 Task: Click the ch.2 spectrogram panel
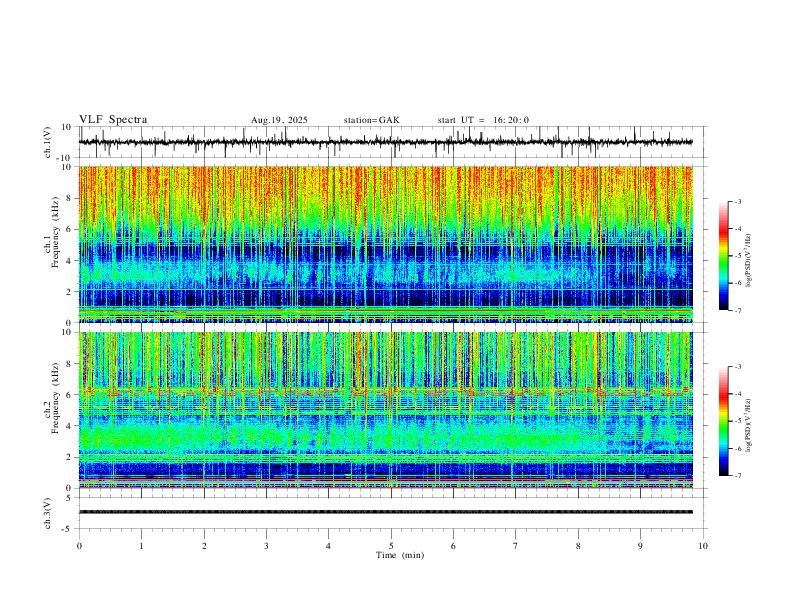(386, 410)
